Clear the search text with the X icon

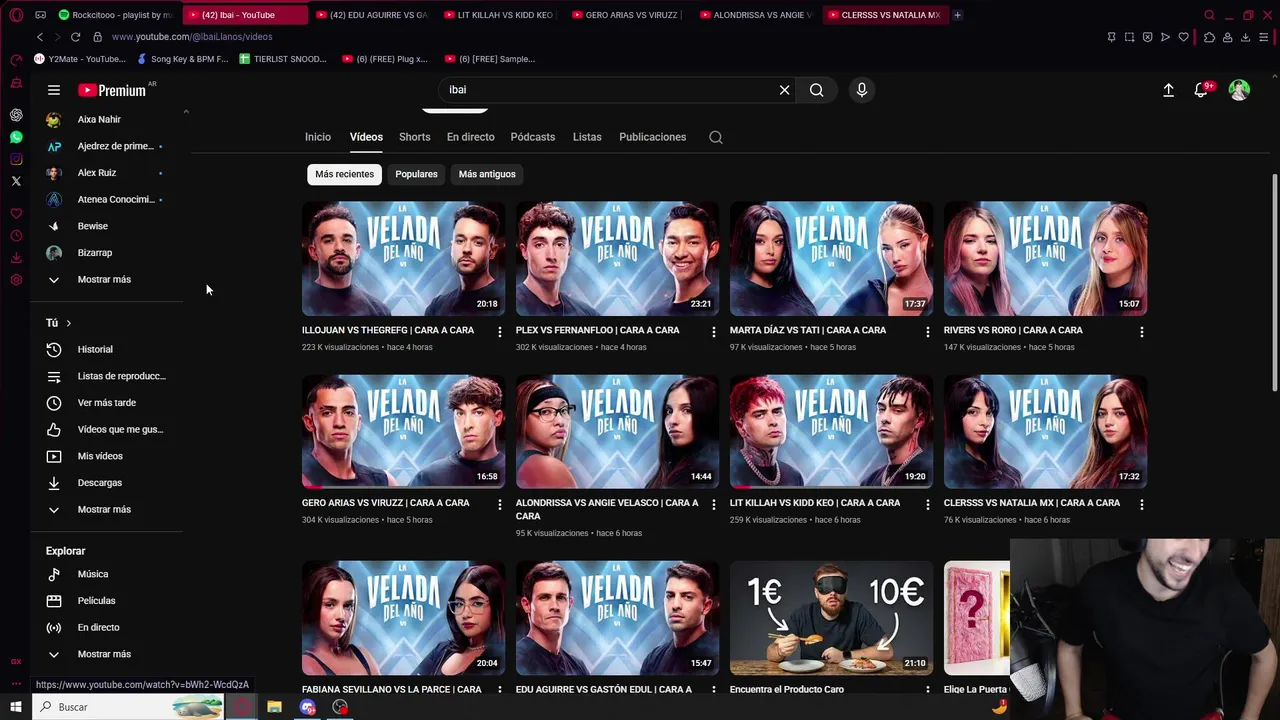(785, 90)
